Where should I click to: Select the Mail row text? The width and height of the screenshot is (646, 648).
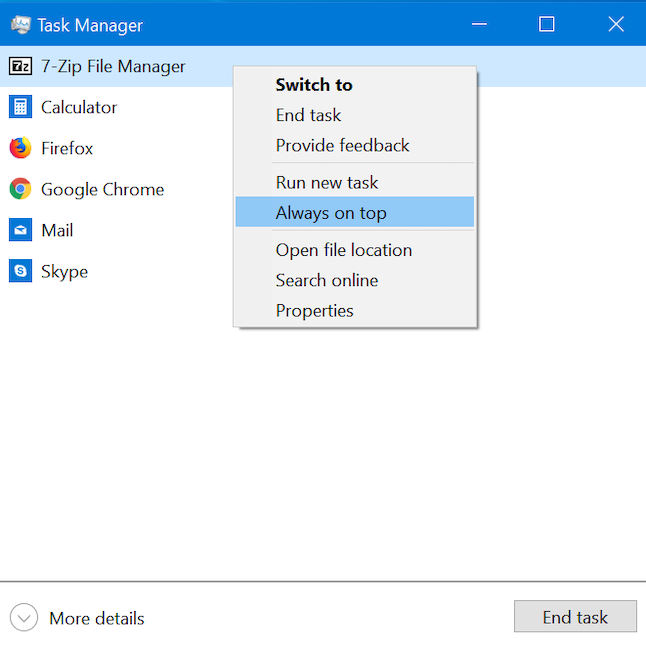(x=57, y=230)
